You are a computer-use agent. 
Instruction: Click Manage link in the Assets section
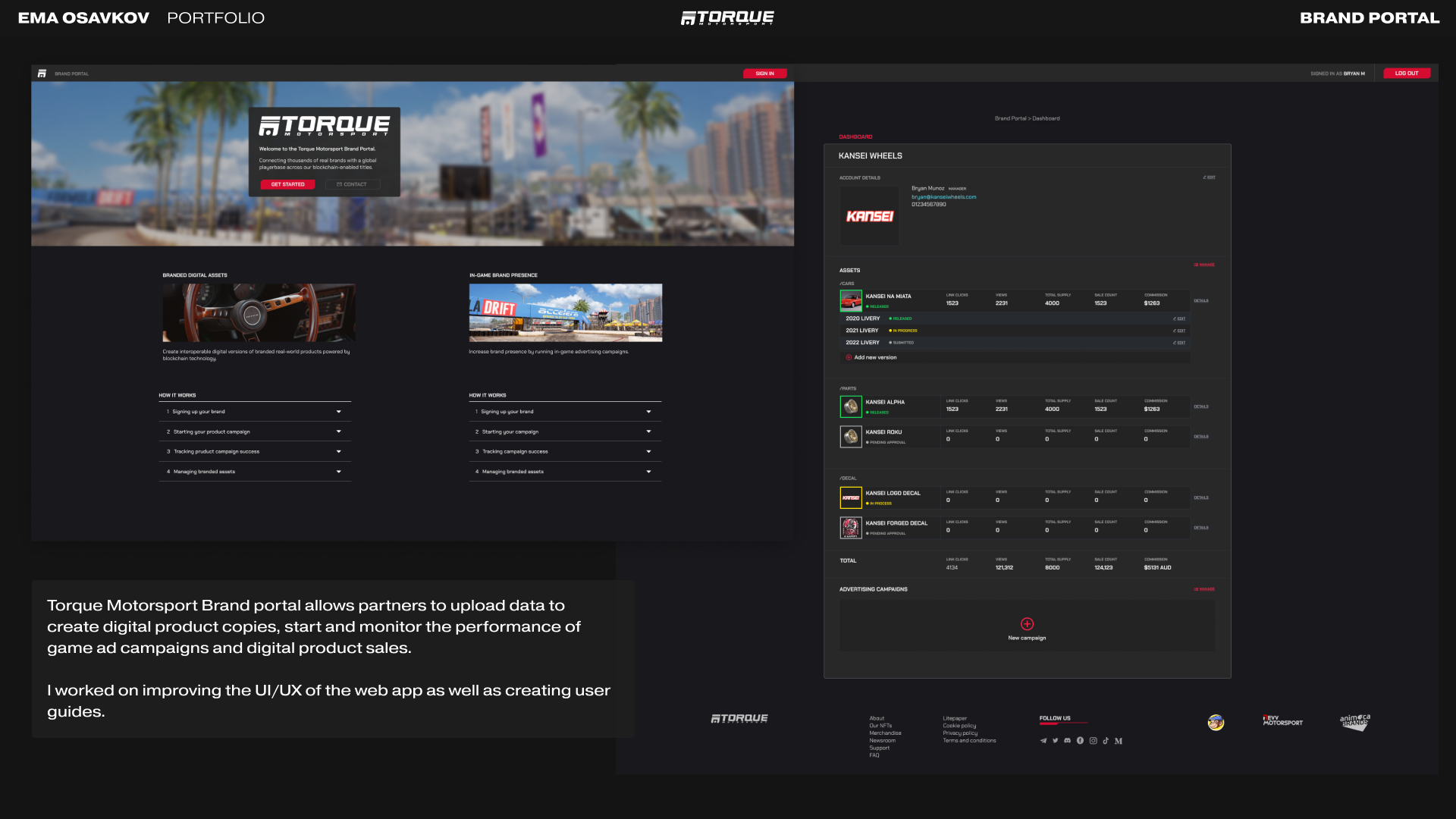(x=1204, y=265)
